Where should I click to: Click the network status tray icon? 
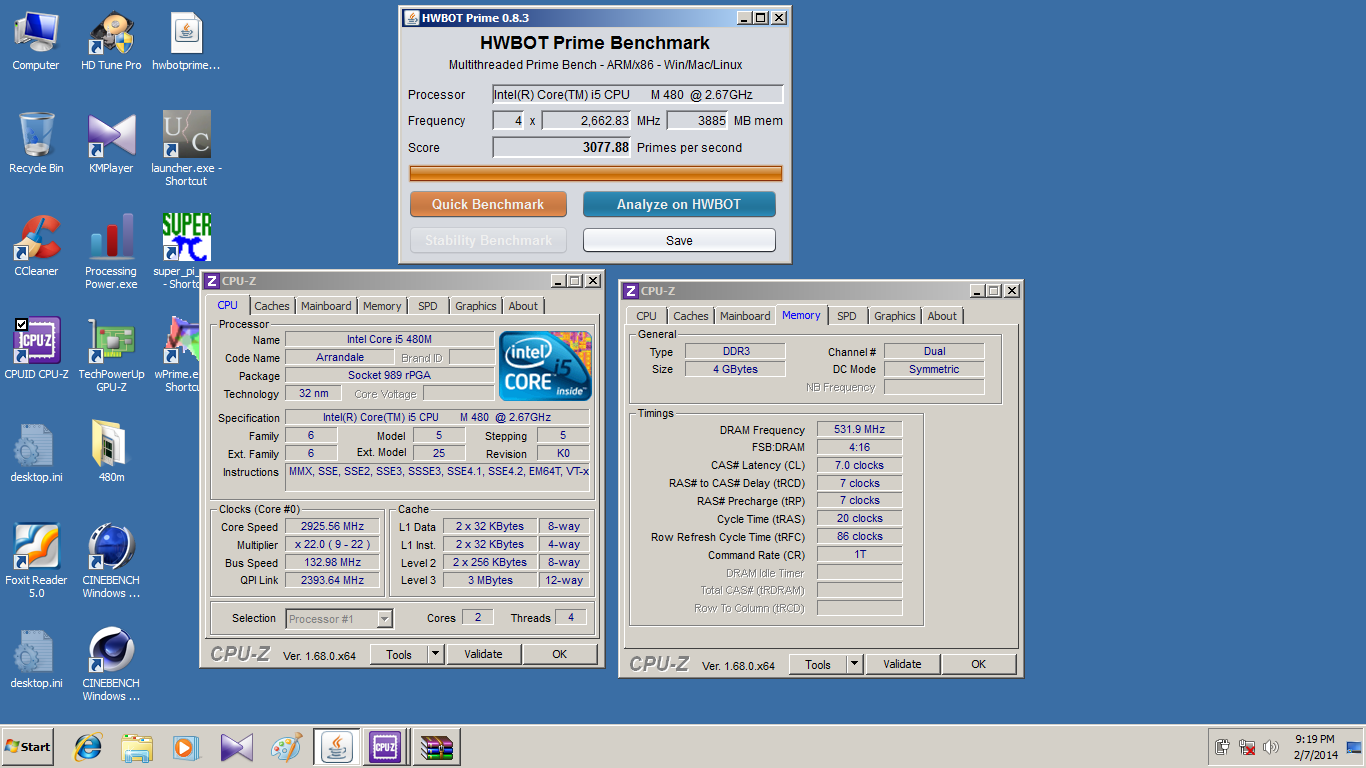[1247, 747]
